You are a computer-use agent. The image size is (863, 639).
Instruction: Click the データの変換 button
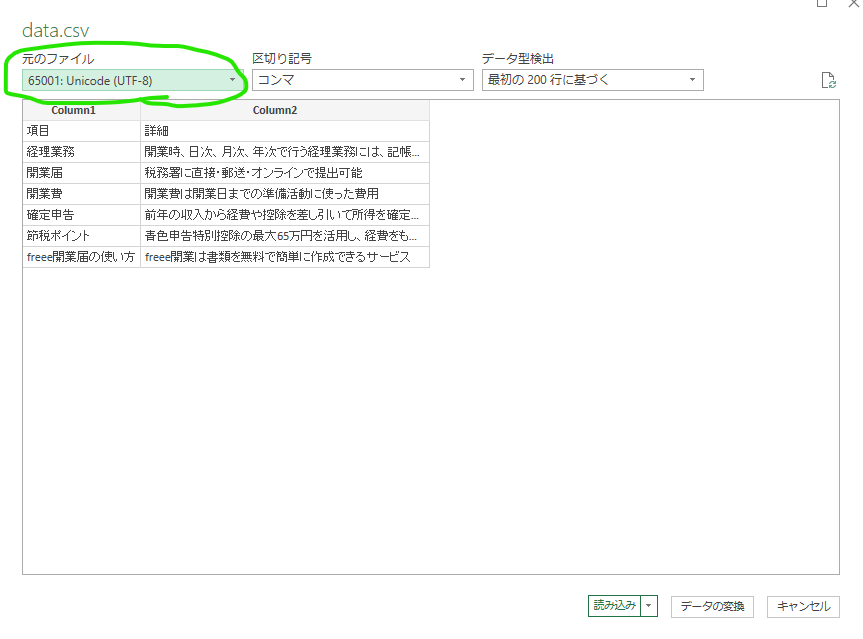(712, 607)
